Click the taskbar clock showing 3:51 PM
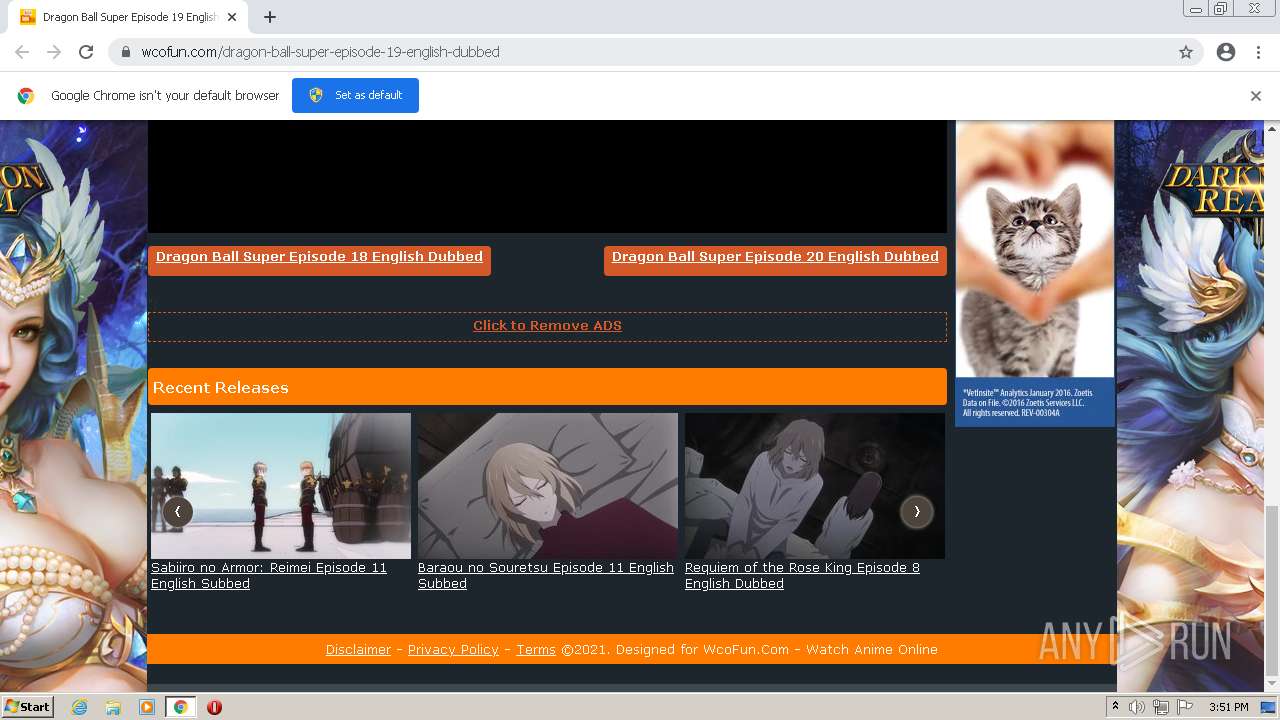This screenshot has width=1280, height=720. [x=1228, y=707]
